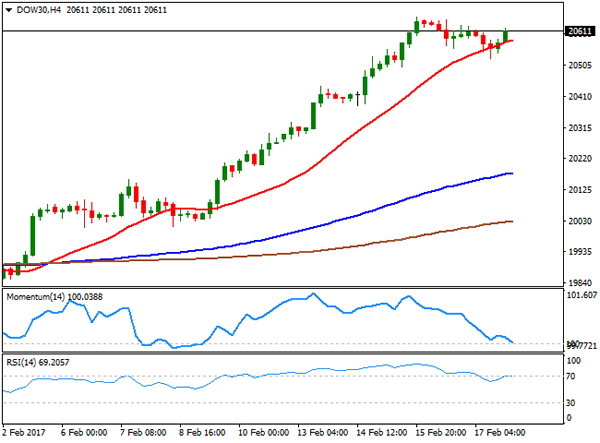Click the dropdown triangle beside DOW30,H4
The height and width of the screenshot is (443, 600).
point(9,10)
